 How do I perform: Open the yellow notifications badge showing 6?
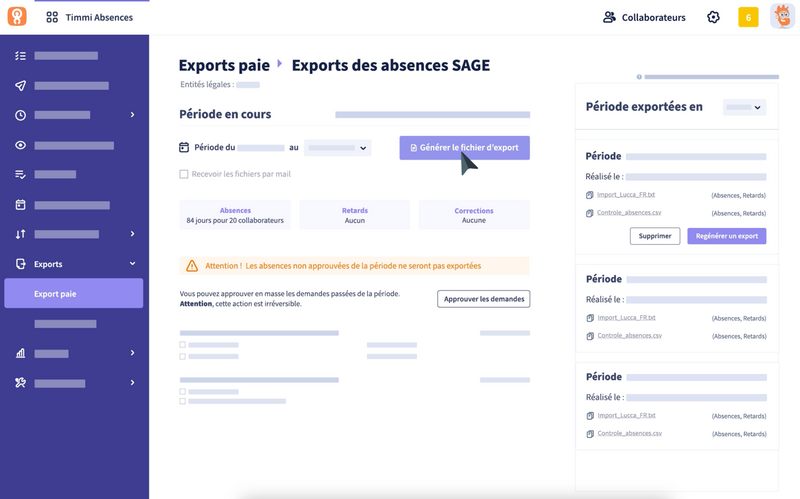pos(748,17)
